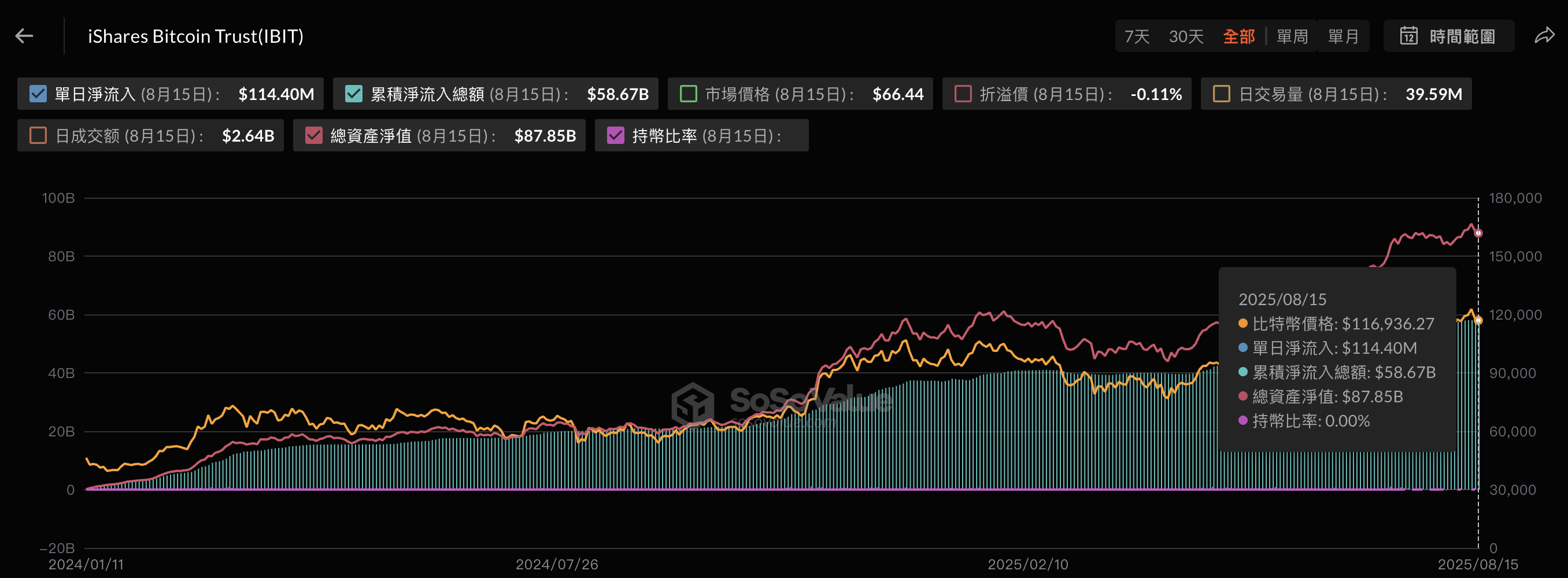Image resolution: width=1568 pixels, height=578 pixels.
Task: Disable the 單日淨流入 series
Action: click(38, 94)
